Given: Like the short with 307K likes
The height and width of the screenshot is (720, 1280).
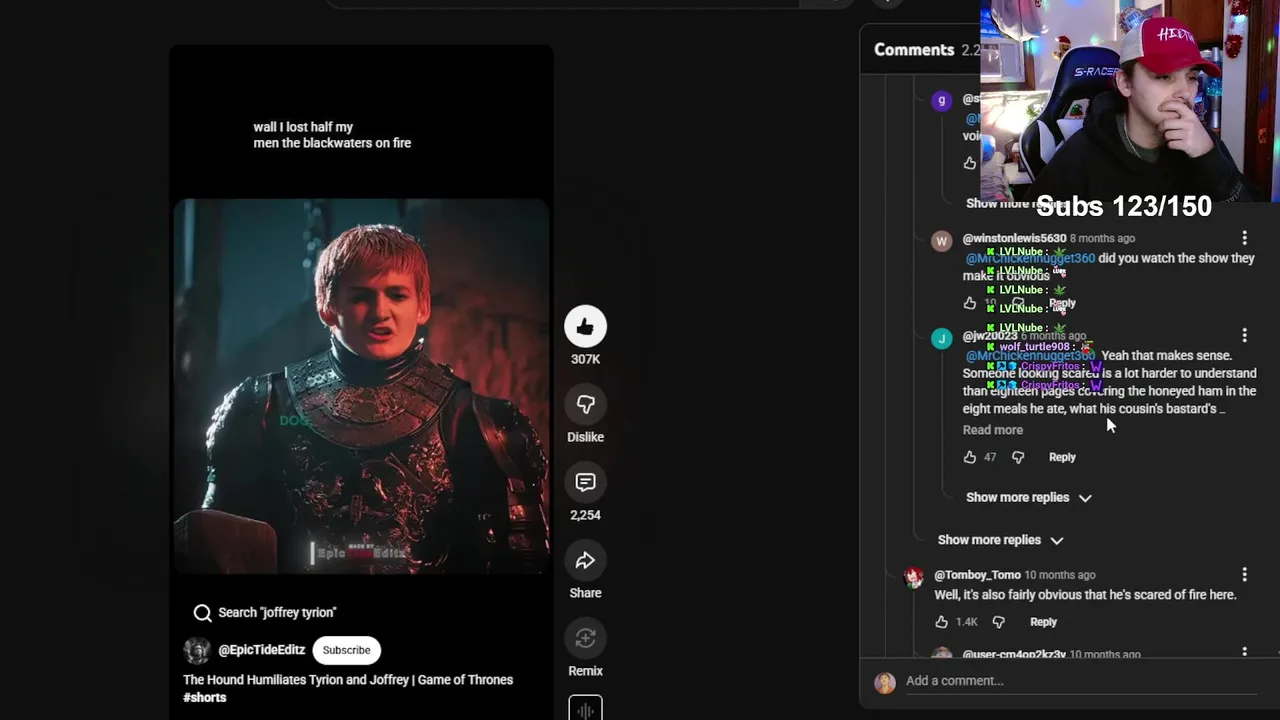Looking at the screenshot, I should click(x=585, y=327).
